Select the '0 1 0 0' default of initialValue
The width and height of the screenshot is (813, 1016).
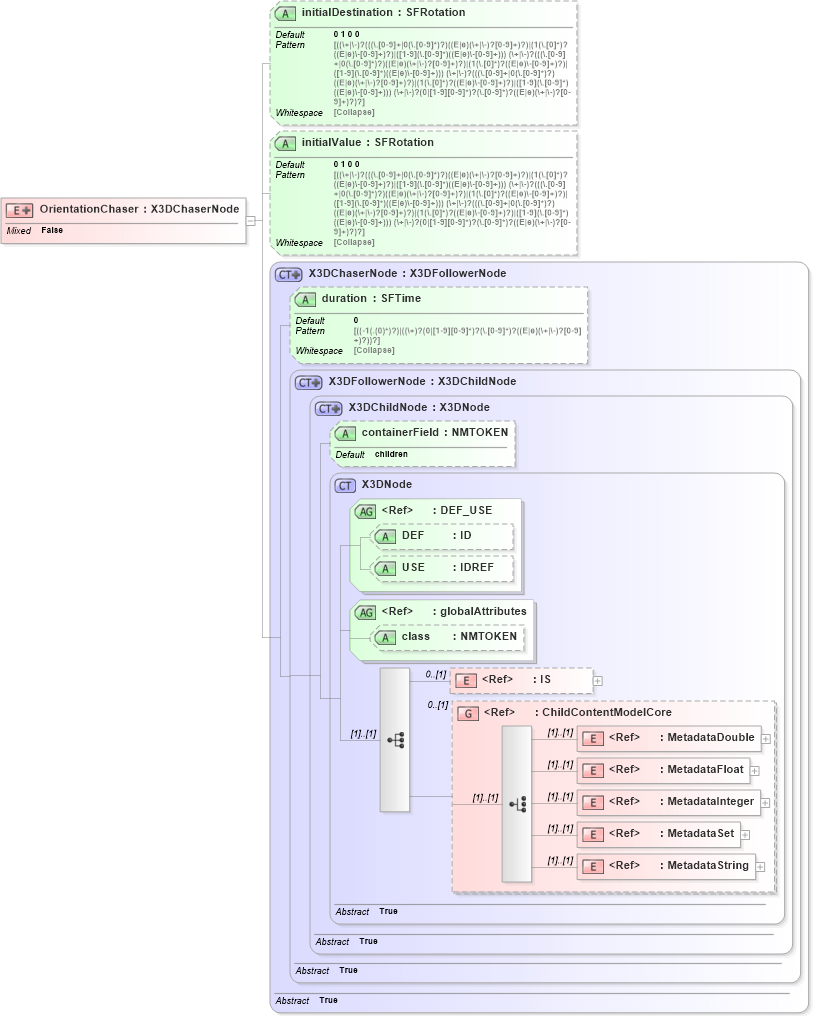click(x=347, y=165)
